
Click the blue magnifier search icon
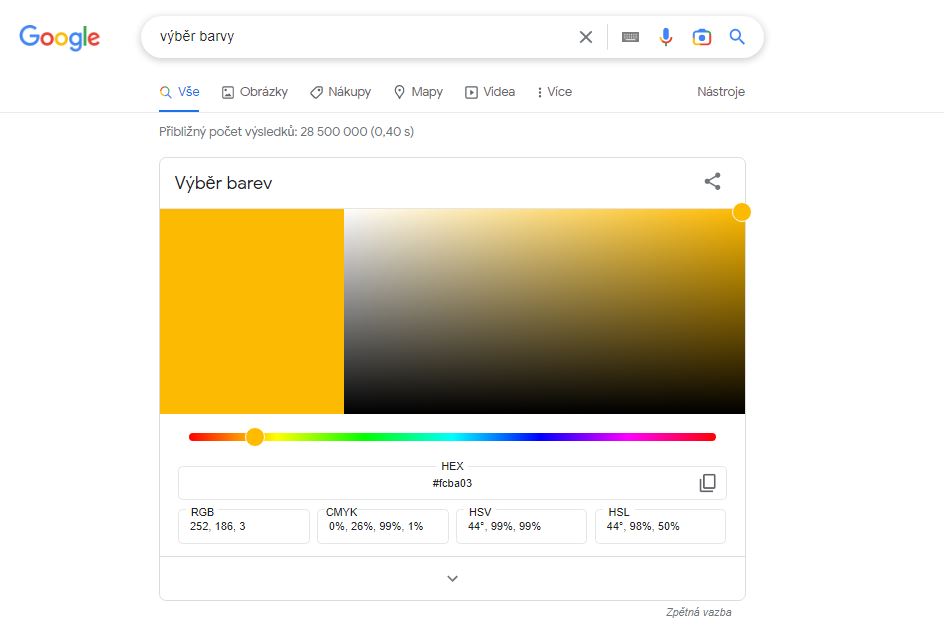pyautogui.click(x=737, y=37)
